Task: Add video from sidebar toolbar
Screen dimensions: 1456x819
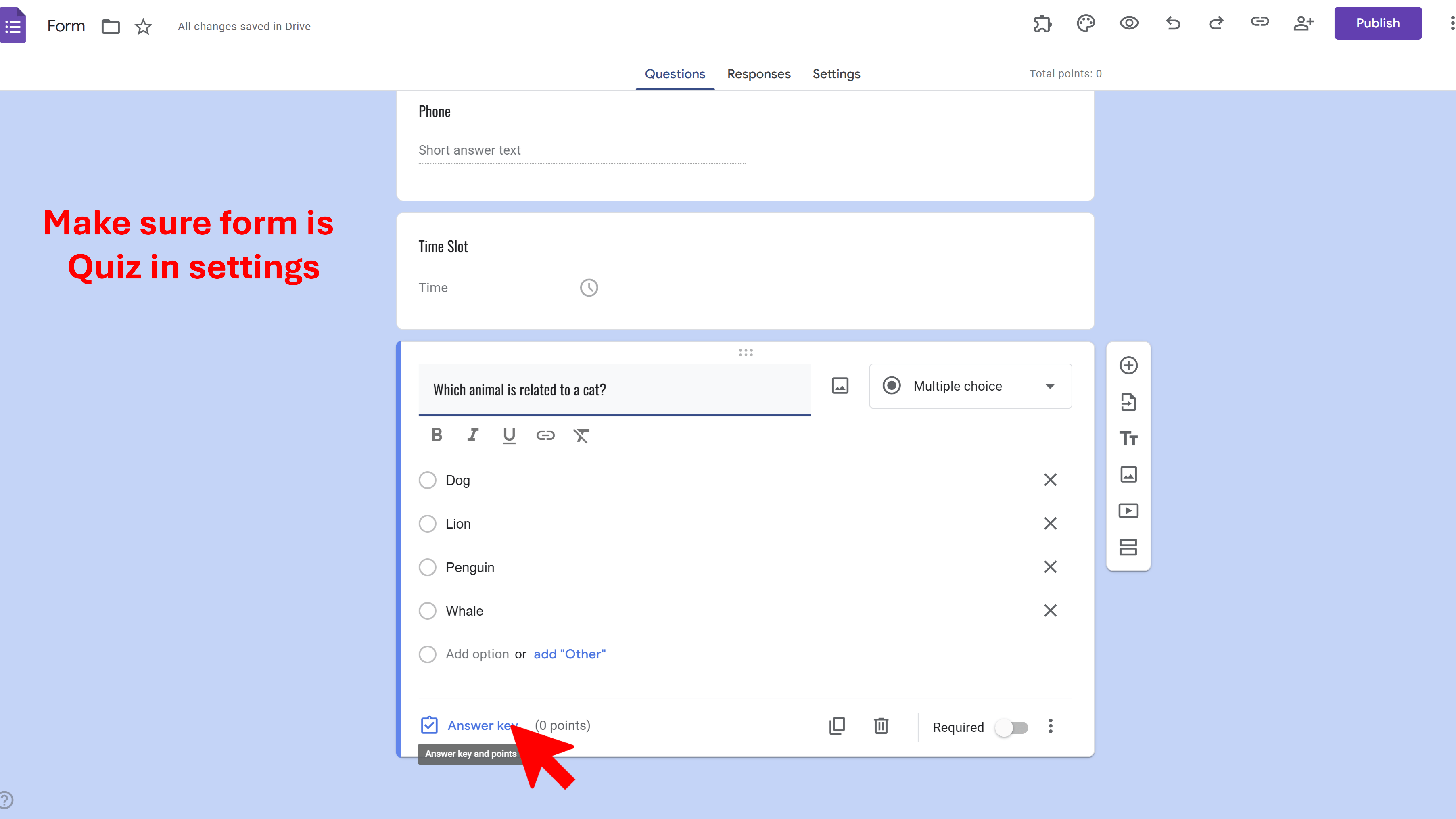Action: pyautogui.click(x=1128, y=510)
